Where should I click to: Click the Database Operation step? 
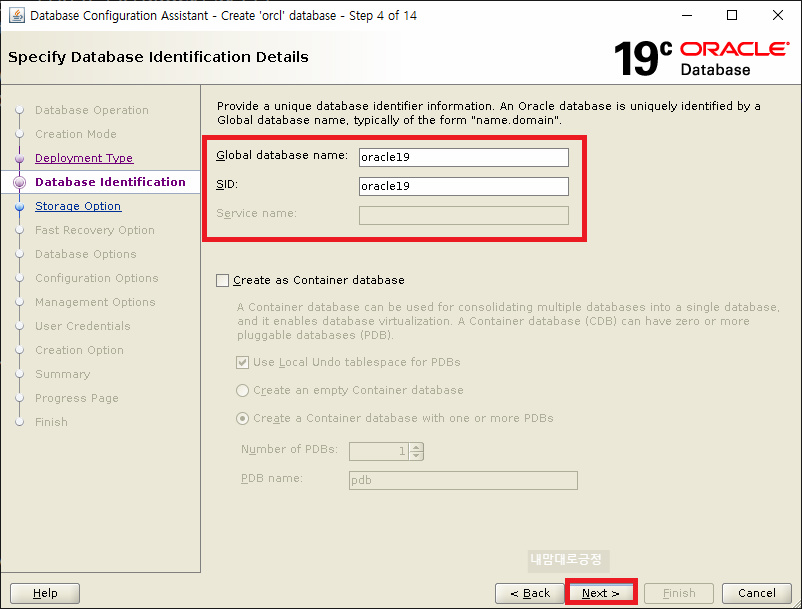coord(92,110)
